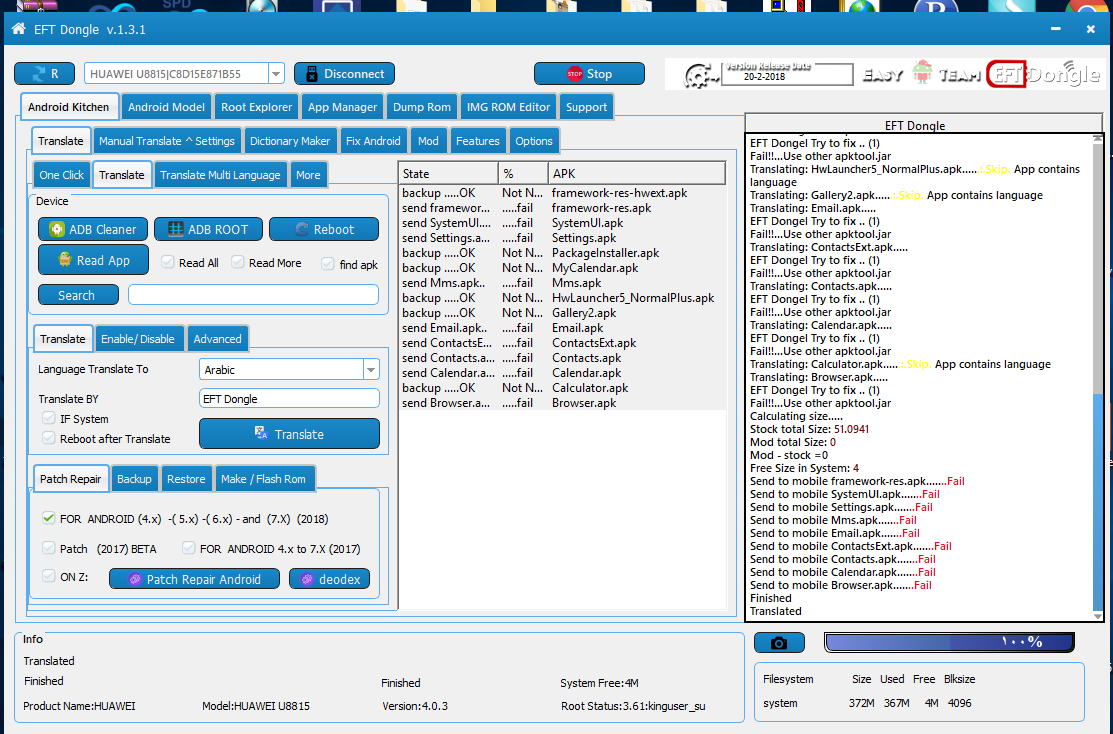Viewport: 1113px width, 734px height.
Task: Switch to the Advanced tab
Action: click(x=217, y=339)
